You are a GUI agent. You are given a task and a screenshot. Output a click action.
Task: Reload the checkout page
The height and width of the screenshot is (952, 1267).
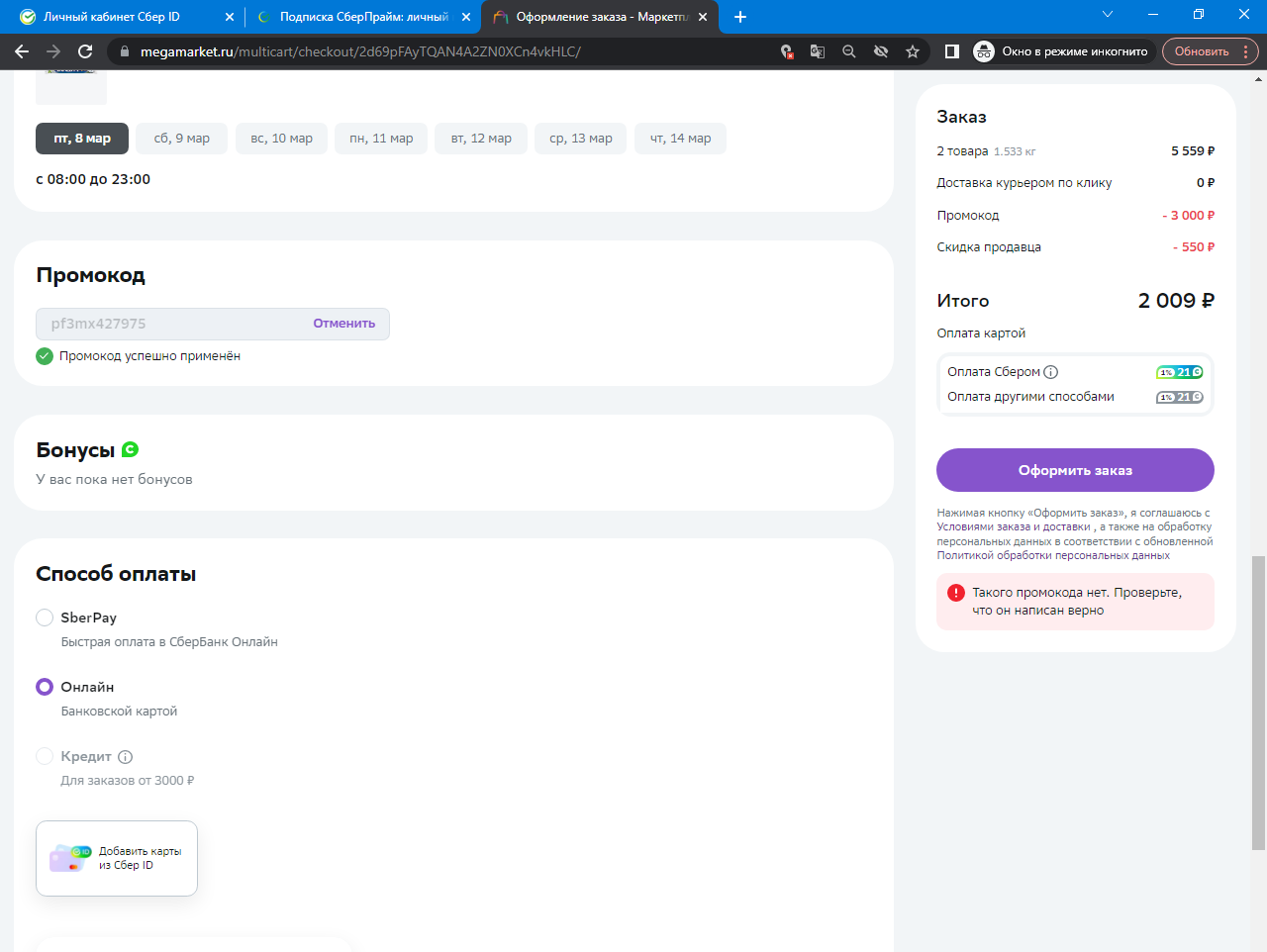[x=85, y=51]
